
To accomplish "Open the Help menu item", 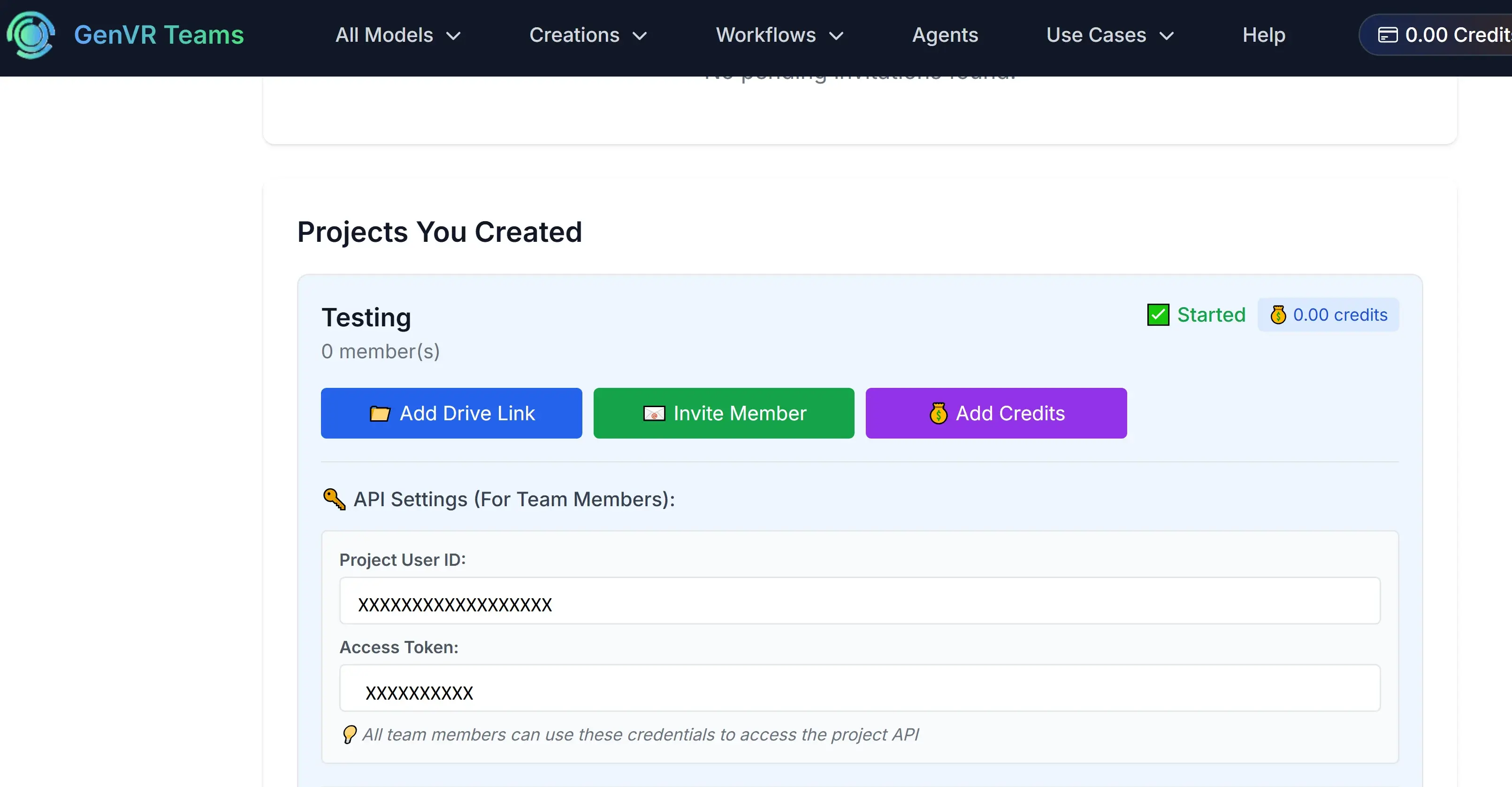I will (x=1264, y=35).
